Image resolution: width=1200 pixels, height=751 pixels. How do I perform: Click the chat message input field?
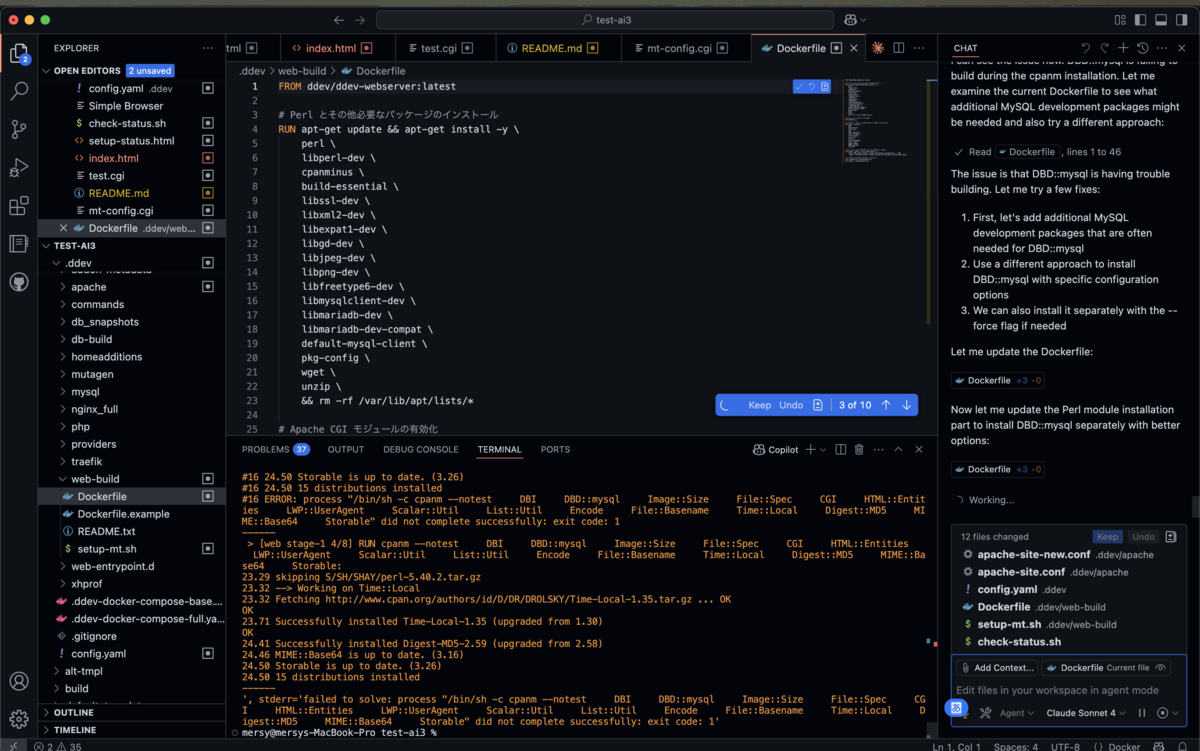1068,690
